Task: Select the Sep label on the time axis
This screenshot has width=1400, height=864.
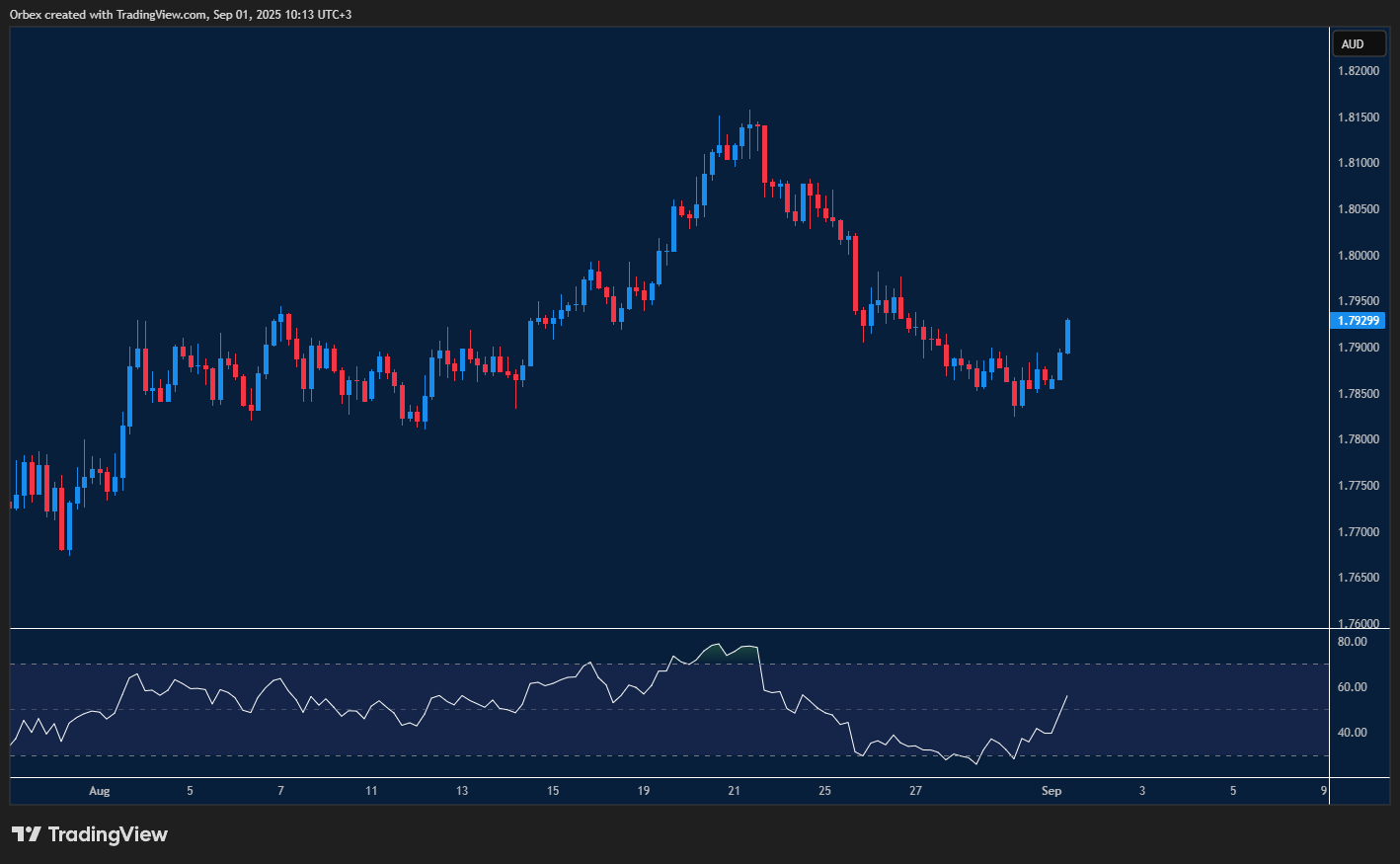Action: pyautogui.click(x=1050, y=791)
